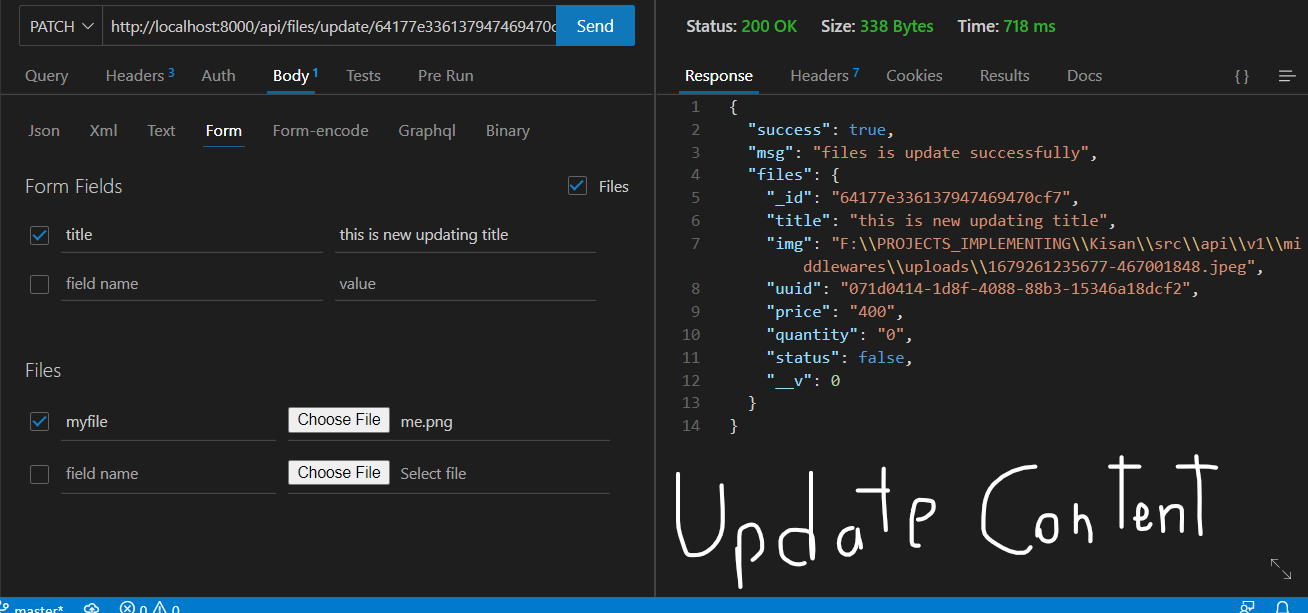Open the notifications bell in status bar

click(x=1282, y=608)
